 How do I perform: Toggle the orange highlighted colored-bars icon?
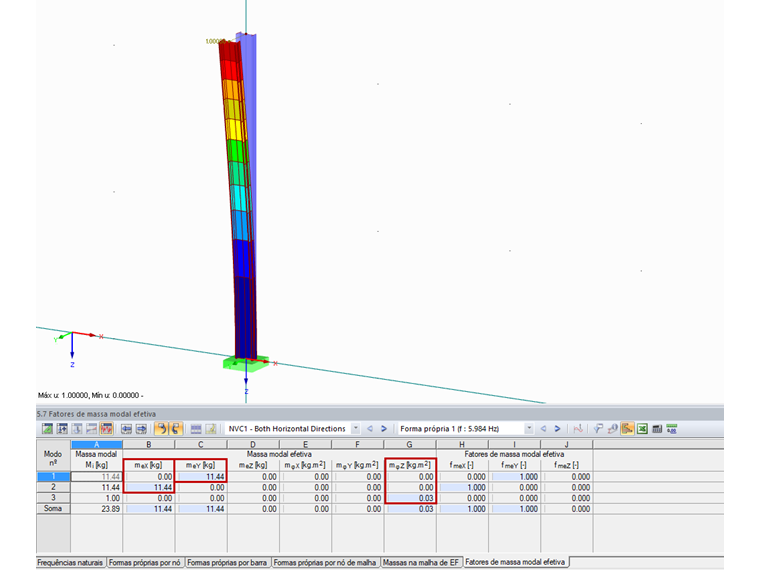[627, 429]
